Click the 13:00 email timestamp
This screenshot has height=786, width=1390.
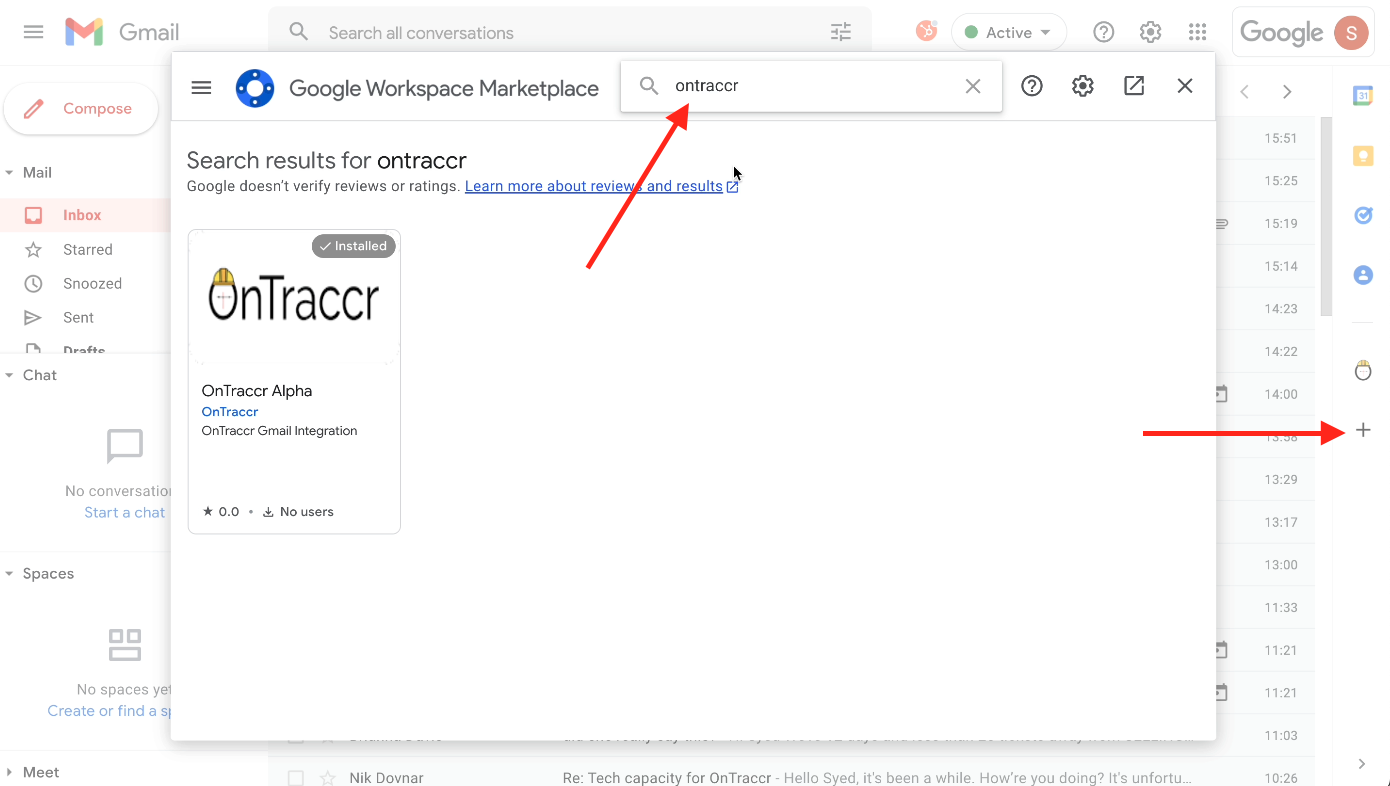(1281, 565)
